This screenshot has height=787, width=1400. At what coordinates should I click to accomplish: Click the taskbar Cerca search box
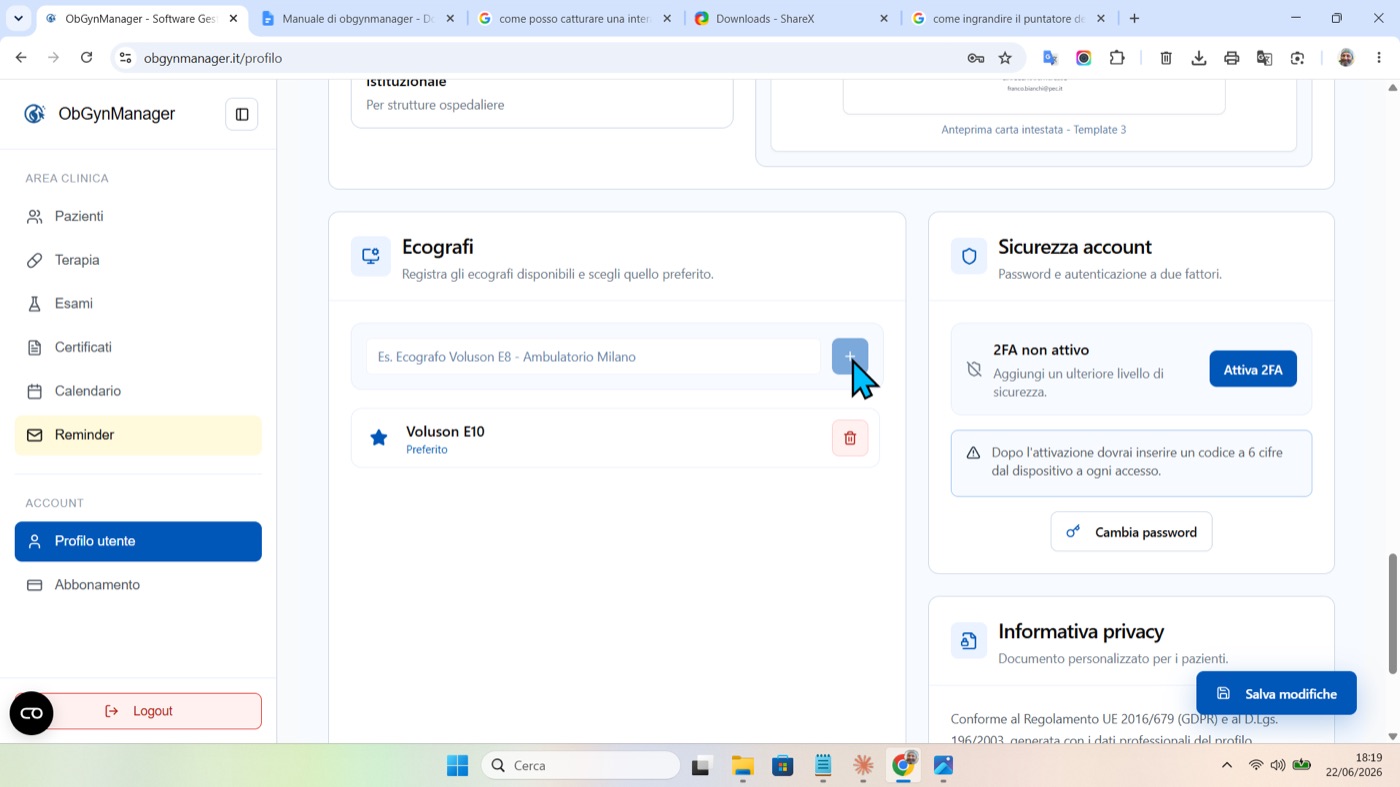pyautogui.click(x=580, y=765)
